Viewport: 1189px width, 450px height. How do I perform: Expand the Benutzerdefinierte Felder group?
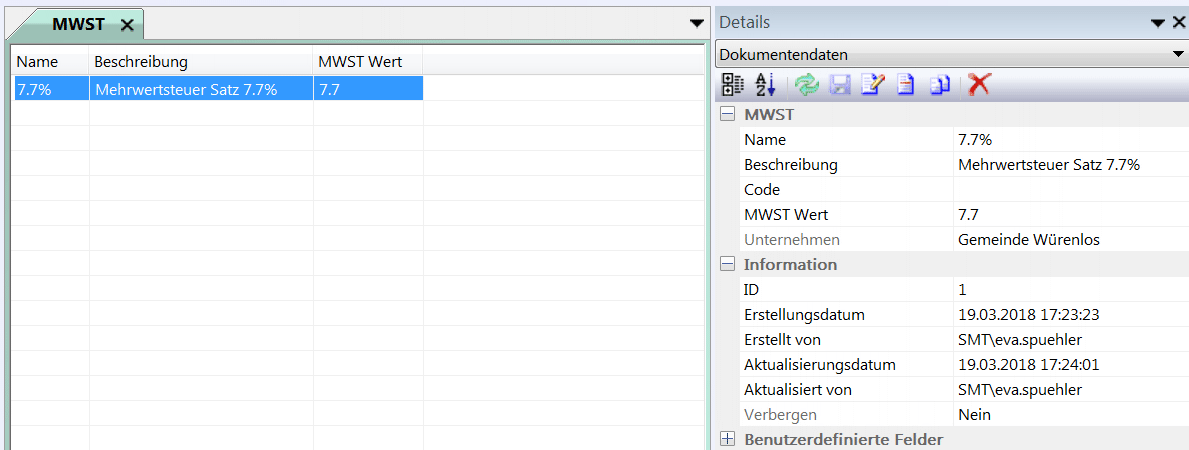click(728, 439)
